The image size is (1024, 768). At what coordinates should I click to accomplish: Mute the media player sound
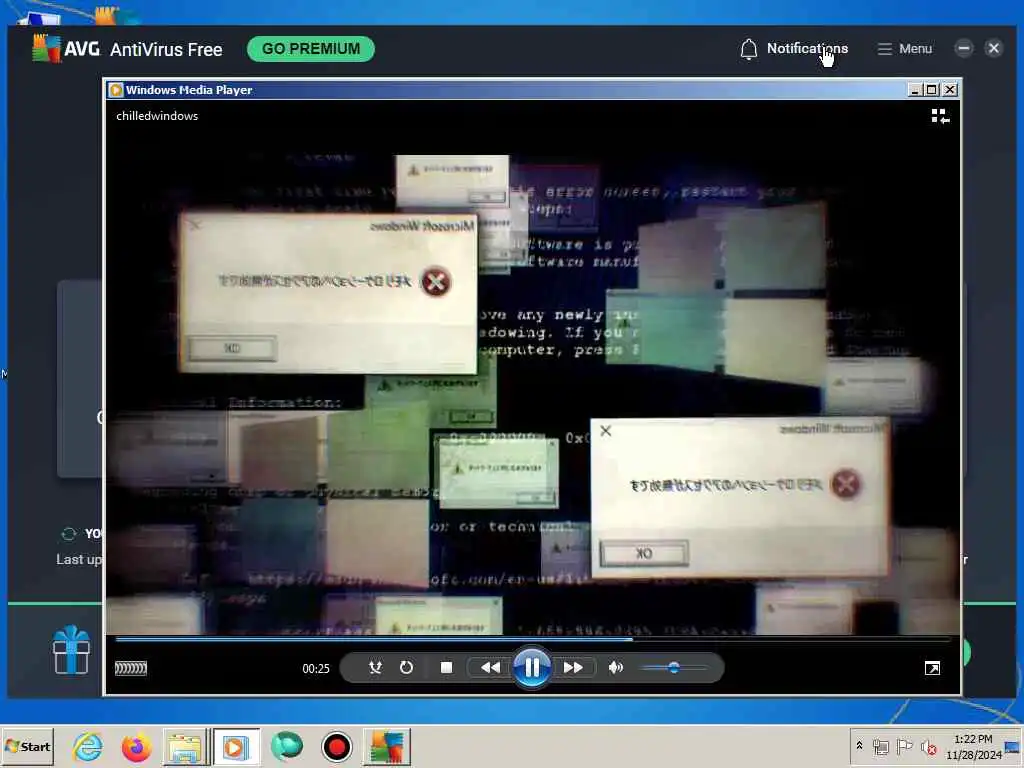[x=615, y=667]
